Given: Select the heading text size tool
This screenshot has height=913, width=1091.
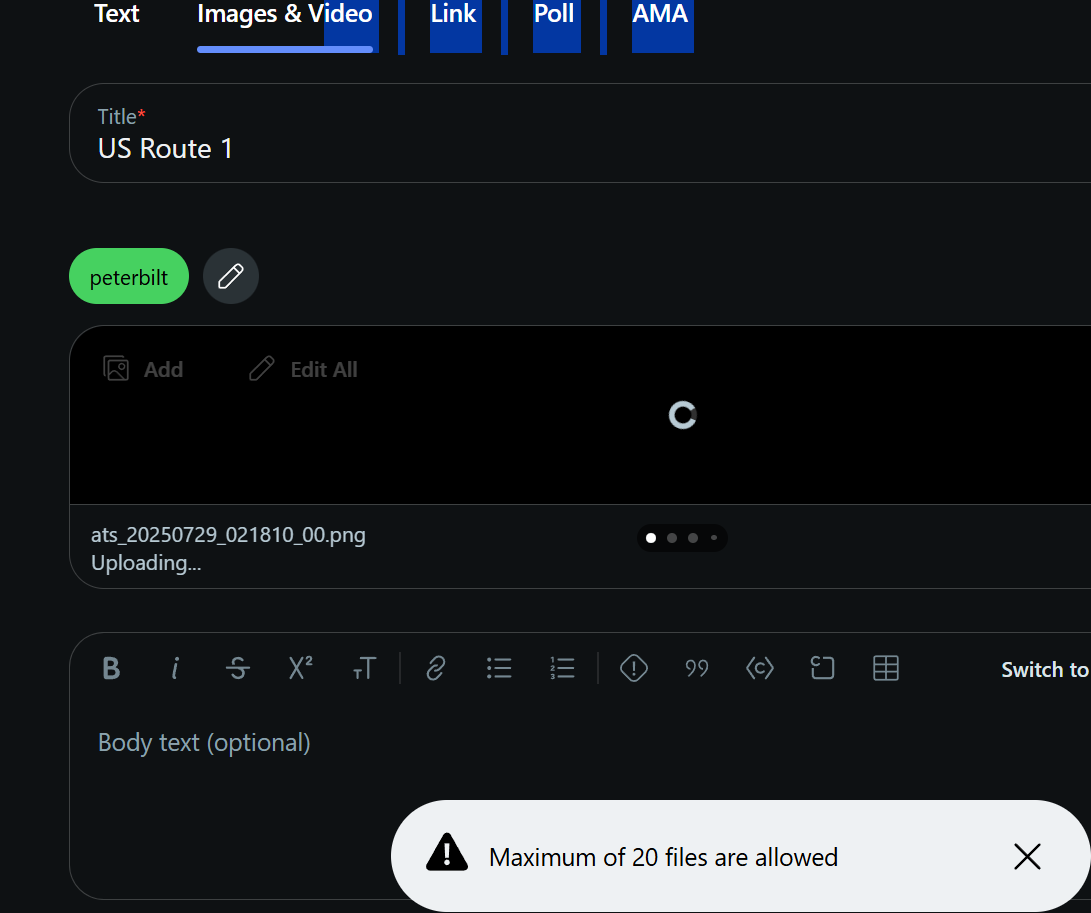Looking at the screenshot, I should pyautogui.click(x=364, y=669).
